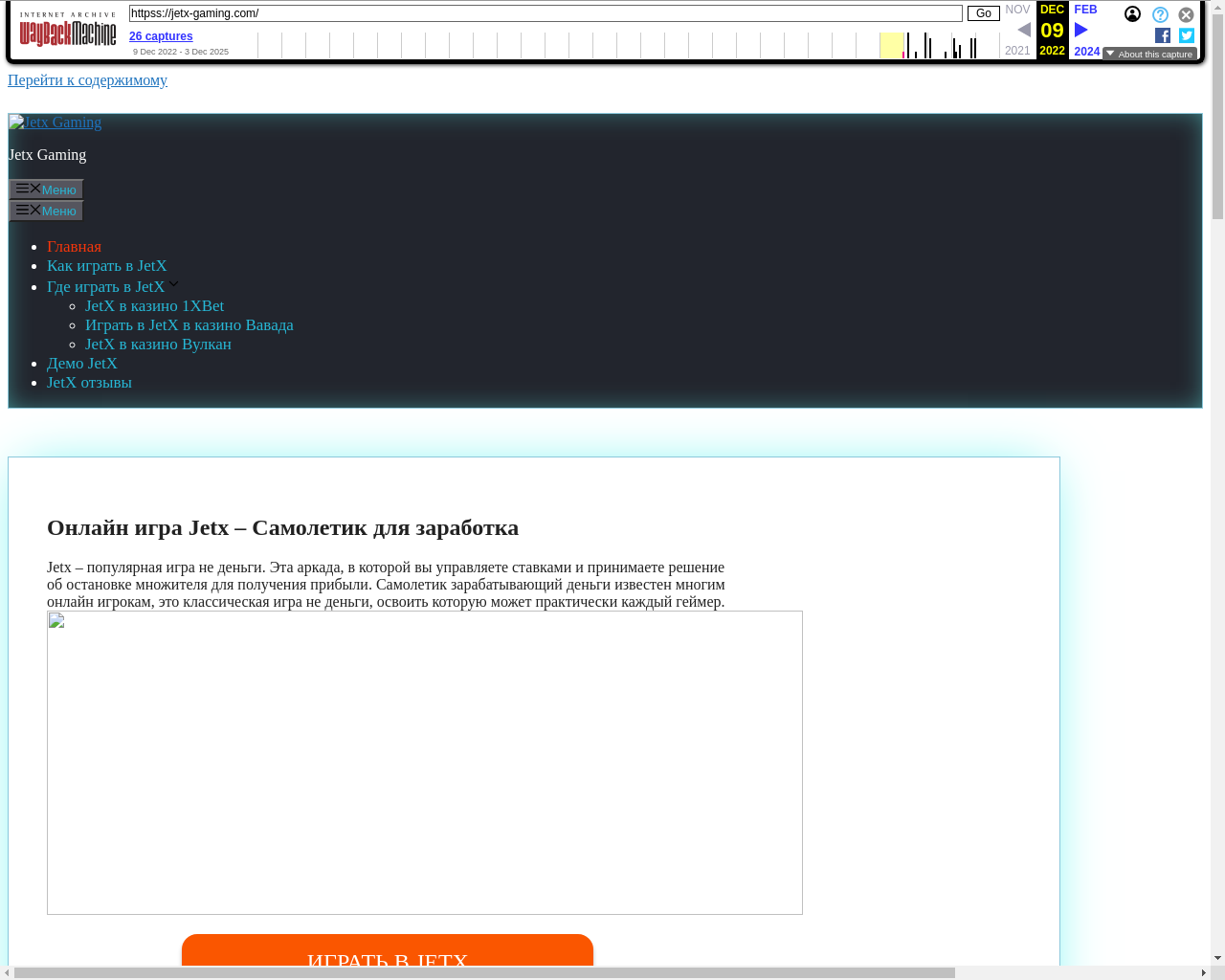Viewport: 1225px width, 980px height.
Task: Open the user account icon
Action: click(x=1132, y=14)
